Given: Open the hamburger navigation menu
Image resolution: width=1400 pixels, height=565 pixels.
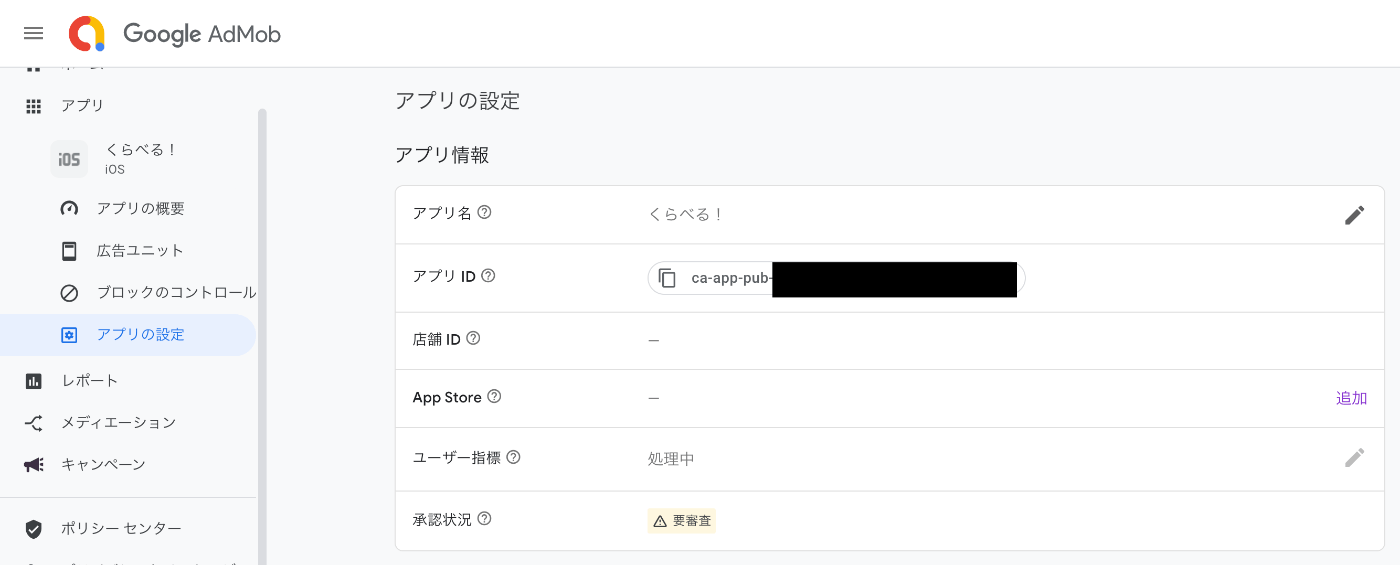Looking at the screenshot, I should click(x=33, y=33).
